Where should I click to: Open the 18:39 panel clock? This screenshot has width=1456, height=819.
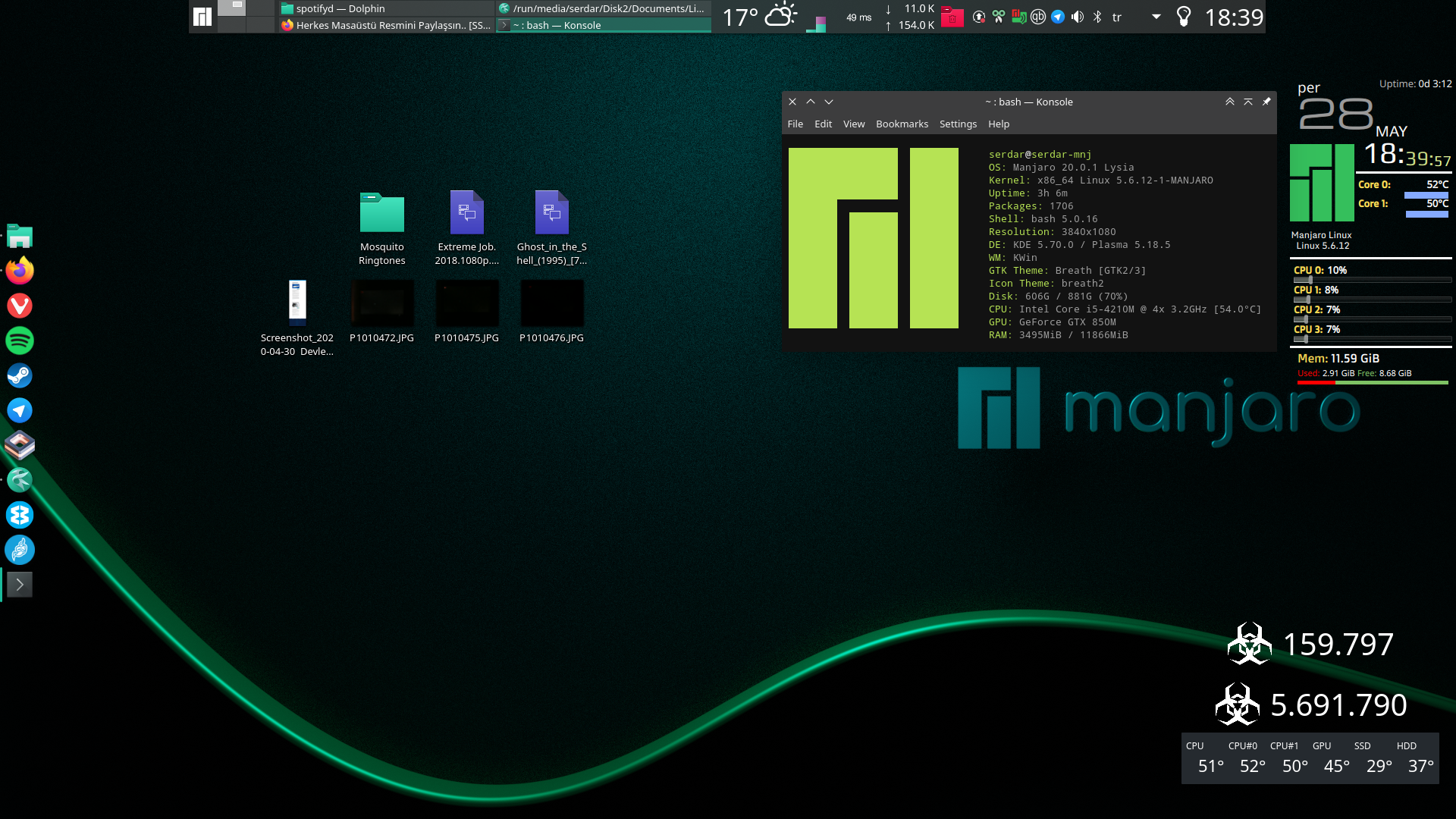[x=1234, y=17]
